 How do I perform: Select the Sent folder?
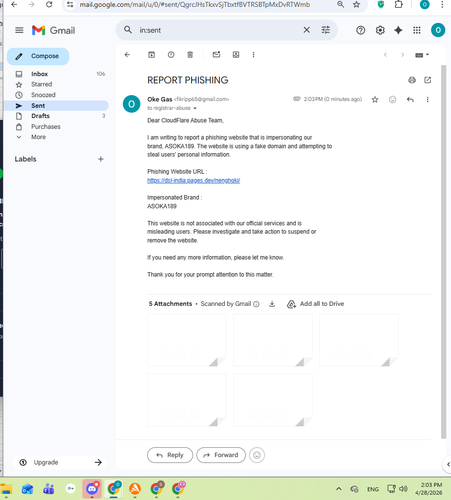coord(57,105)
